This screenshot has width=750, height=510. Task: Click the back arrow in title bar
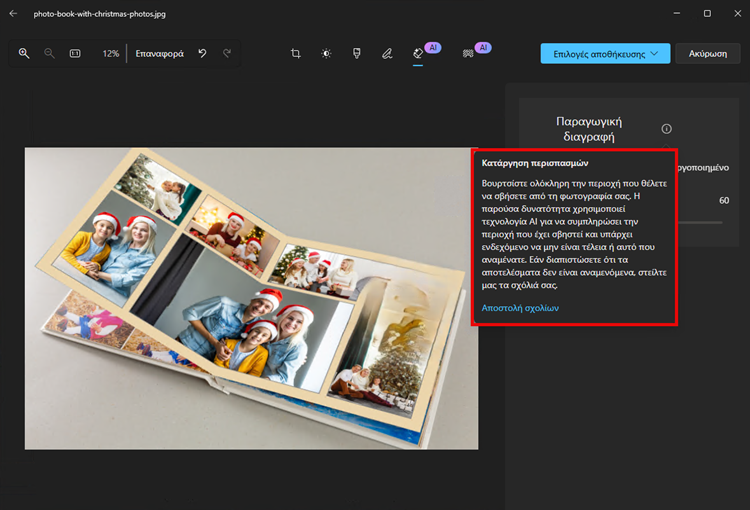tap(13, 14)
